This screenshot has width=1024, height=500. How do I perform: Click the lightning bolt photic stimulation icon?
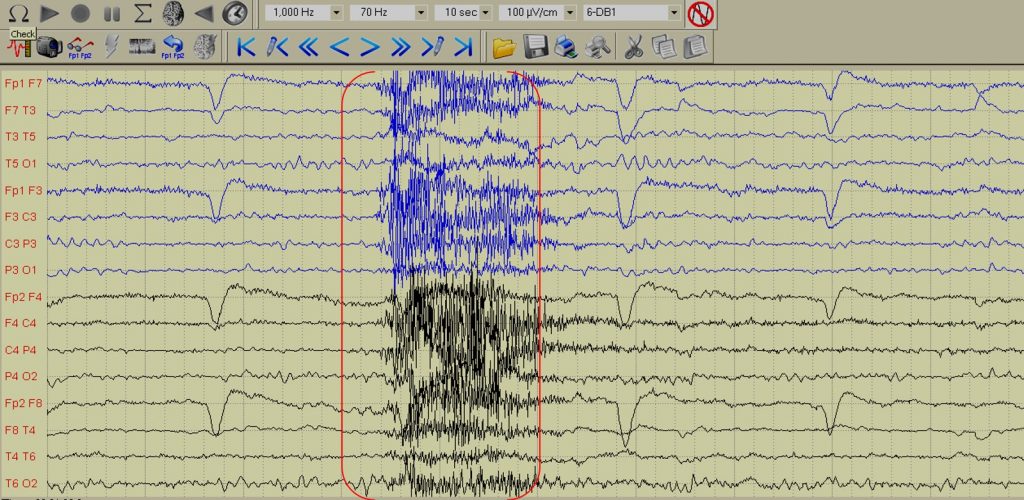[x=111, y=46]
